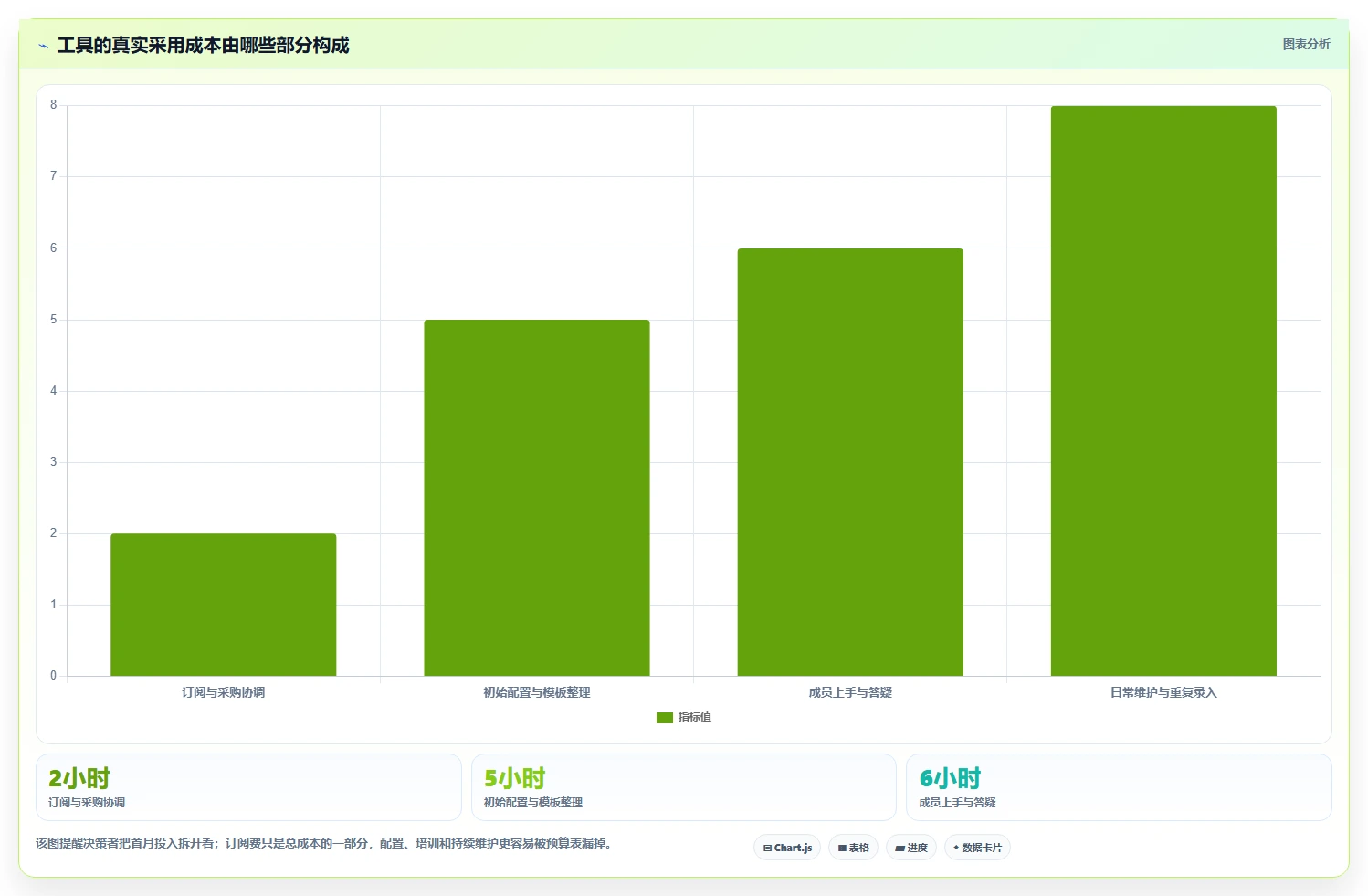This screenshot has width=1368, height=896.
Task: Open the 5小时 data card
Action: [x=684, y=787]
